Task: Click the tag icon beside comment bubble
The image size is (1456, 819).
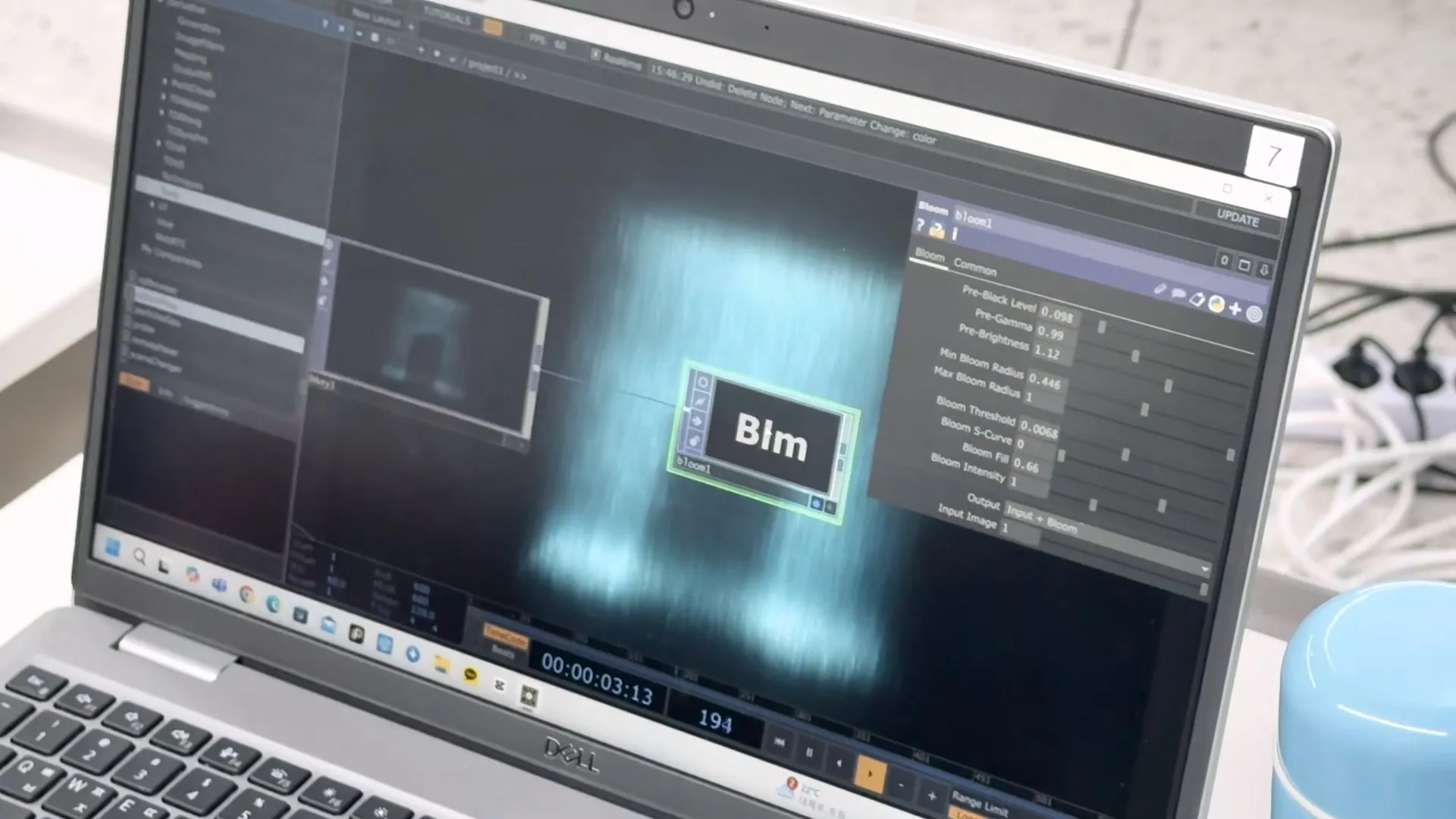Action: click(x=1197, y=299)
